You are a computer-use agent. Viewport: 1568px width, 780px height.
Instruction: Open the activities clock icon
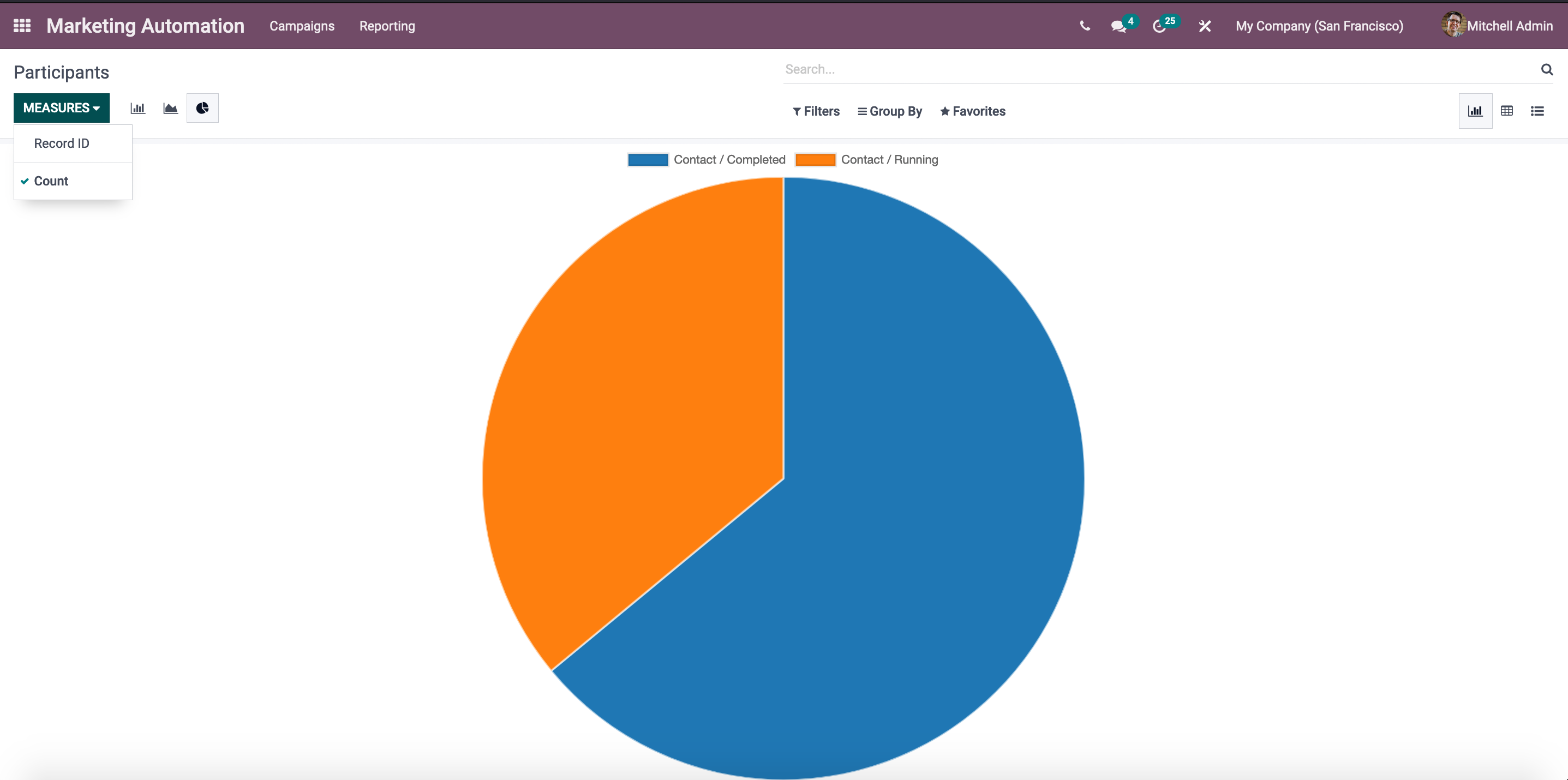pyautogui.click(x=1159, y=26)
